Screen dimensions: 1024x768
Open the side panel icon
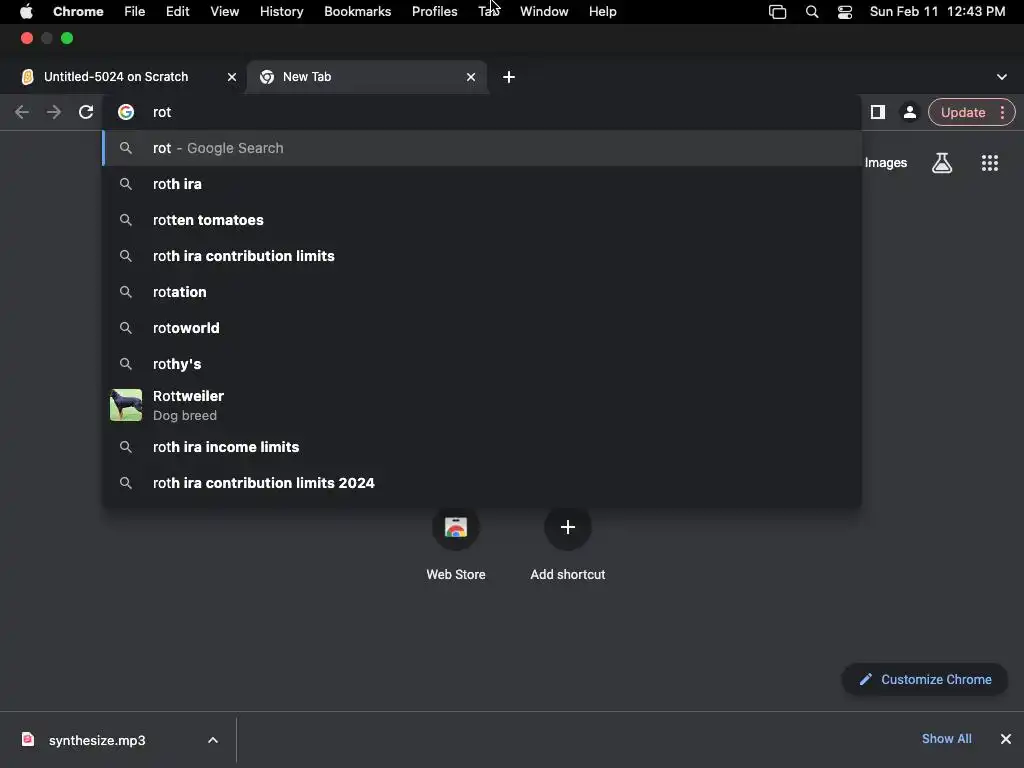(878, 112)
